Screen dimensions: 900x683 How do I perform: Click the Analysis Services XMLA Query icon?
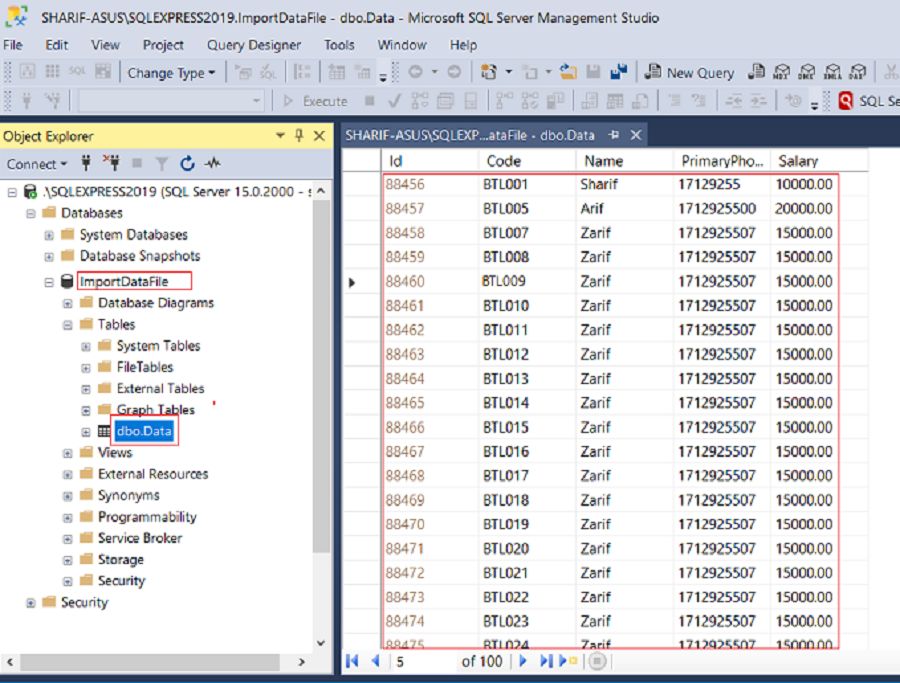coord(832,72)
